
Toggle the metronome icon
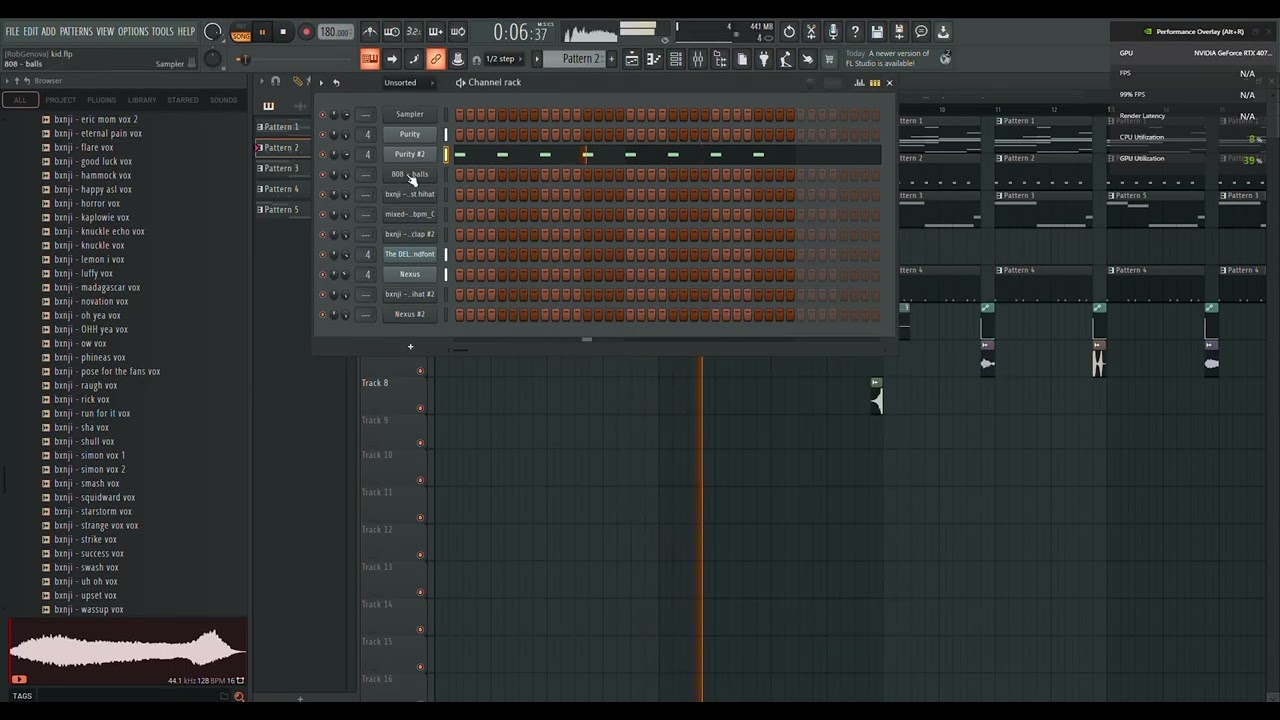(370, 32)
